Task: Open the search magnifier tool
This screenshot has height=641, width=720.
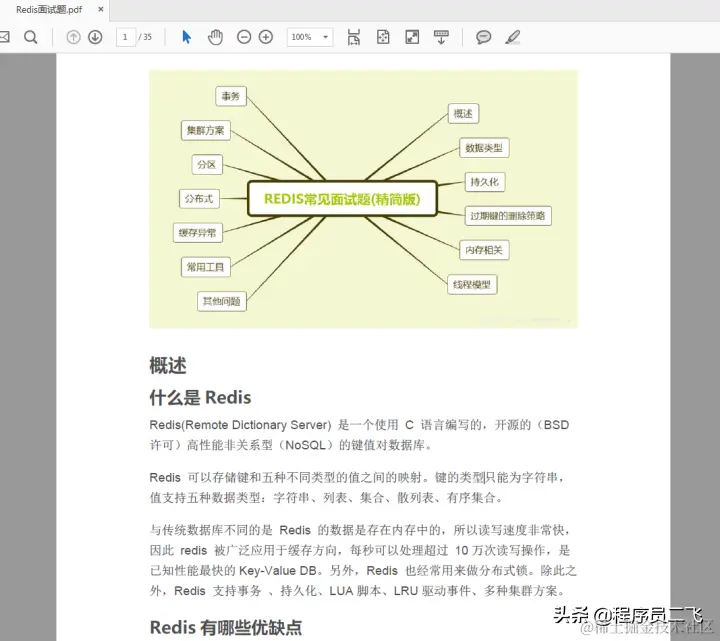Action: [31, 37]
